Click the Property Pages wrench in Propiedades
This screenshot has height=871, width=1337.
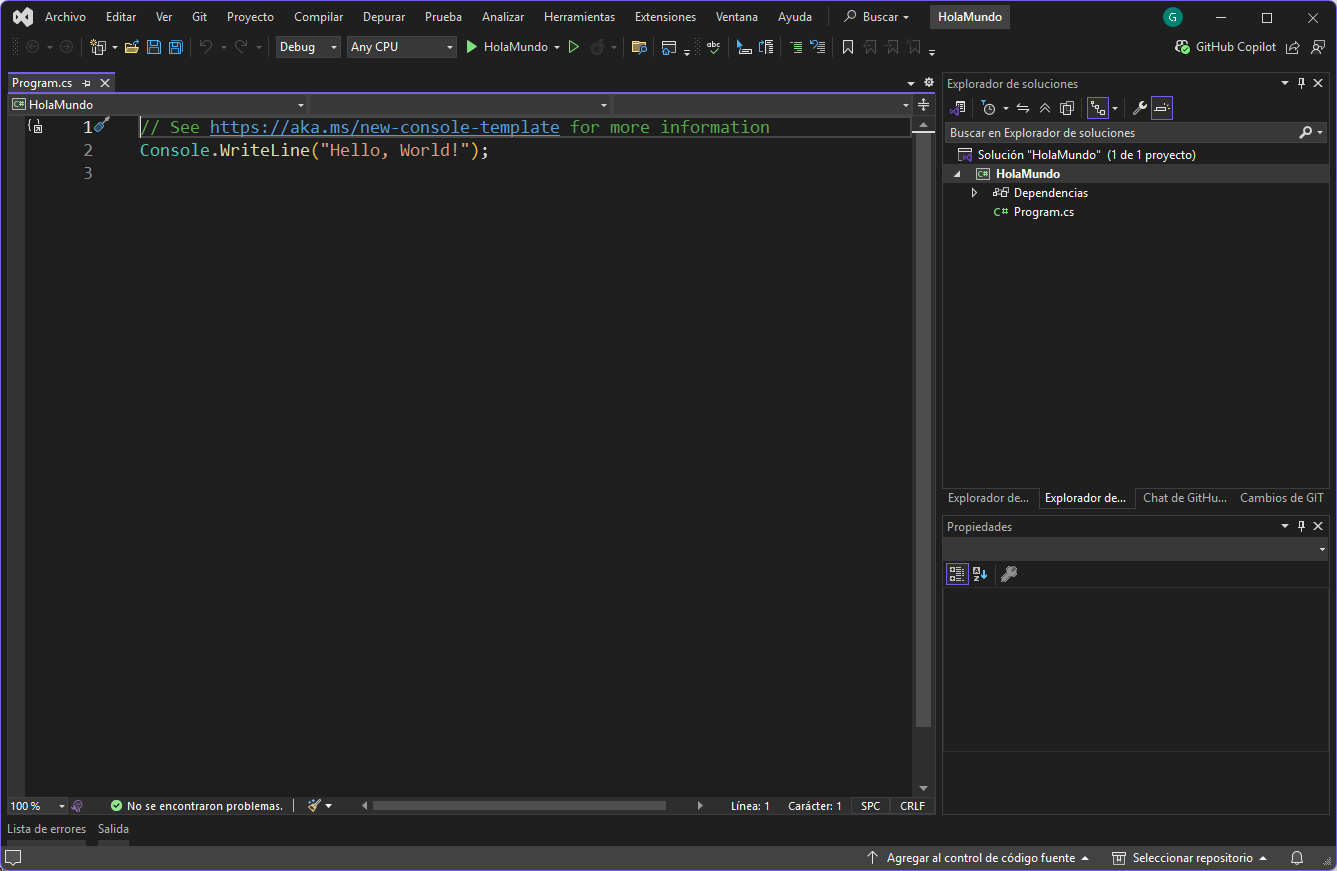(x=1009, y=574)
